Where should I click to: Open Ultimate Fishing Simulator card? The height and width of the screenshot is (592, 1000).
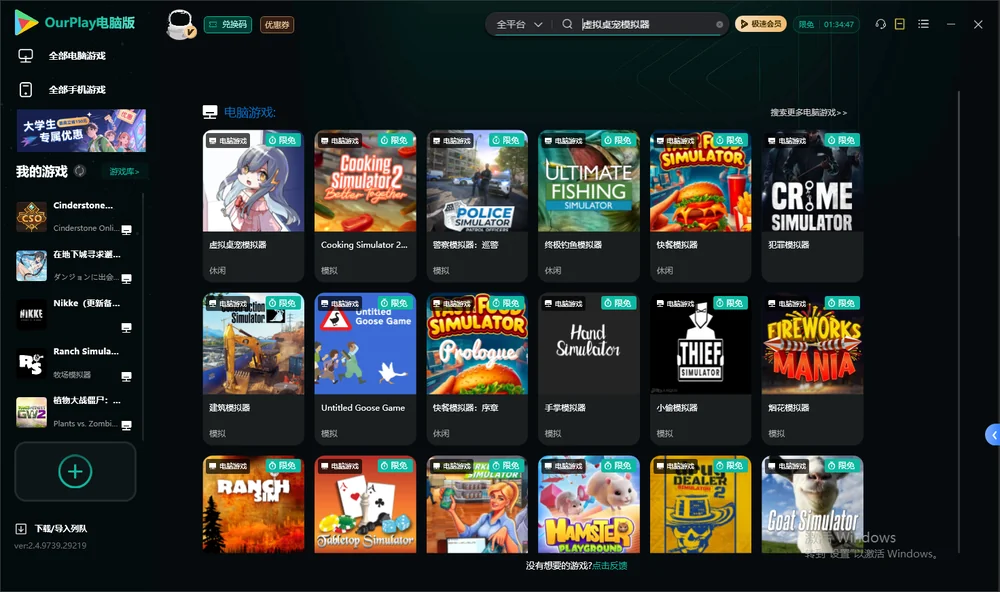[589, 205]
